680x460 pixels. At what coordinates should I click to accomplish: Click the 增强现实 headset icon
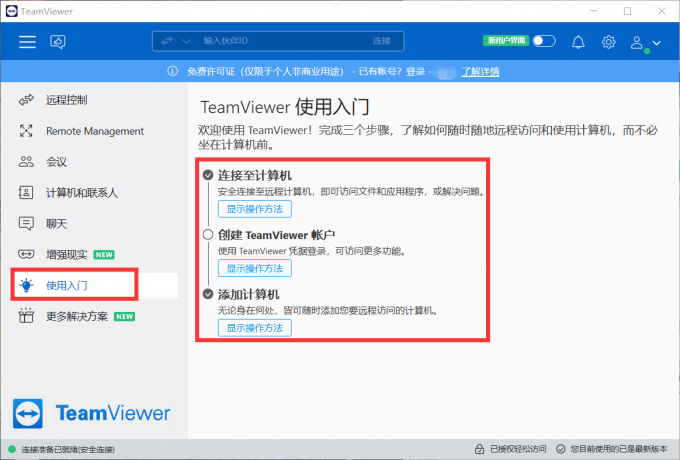tap(26, 254)
